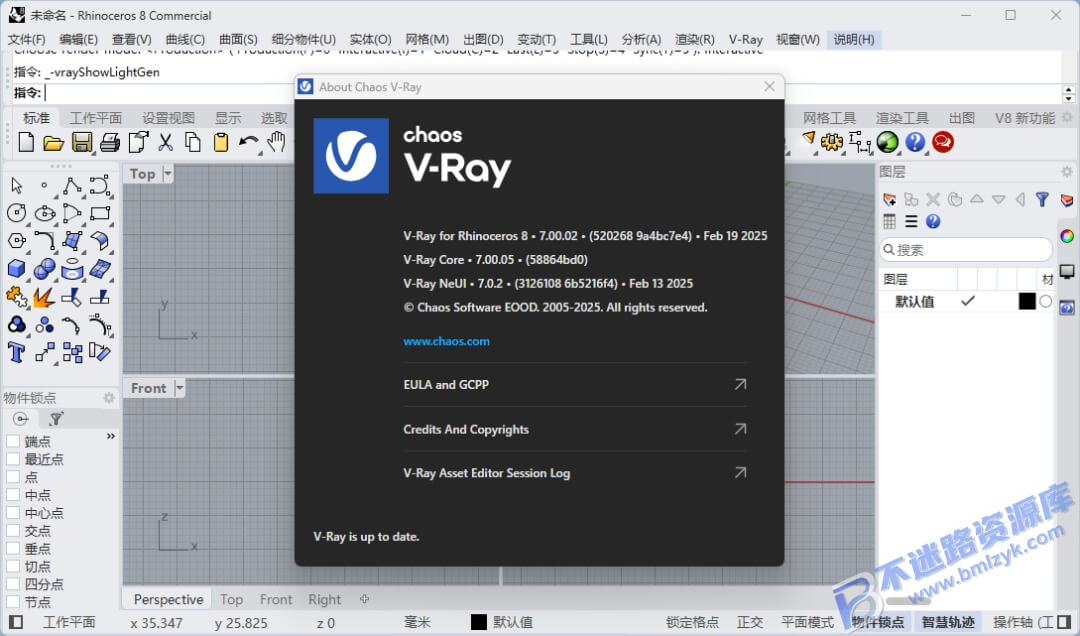
Task: Toggle the 端点 osnap checkbox
Action: tap(12, 442)
